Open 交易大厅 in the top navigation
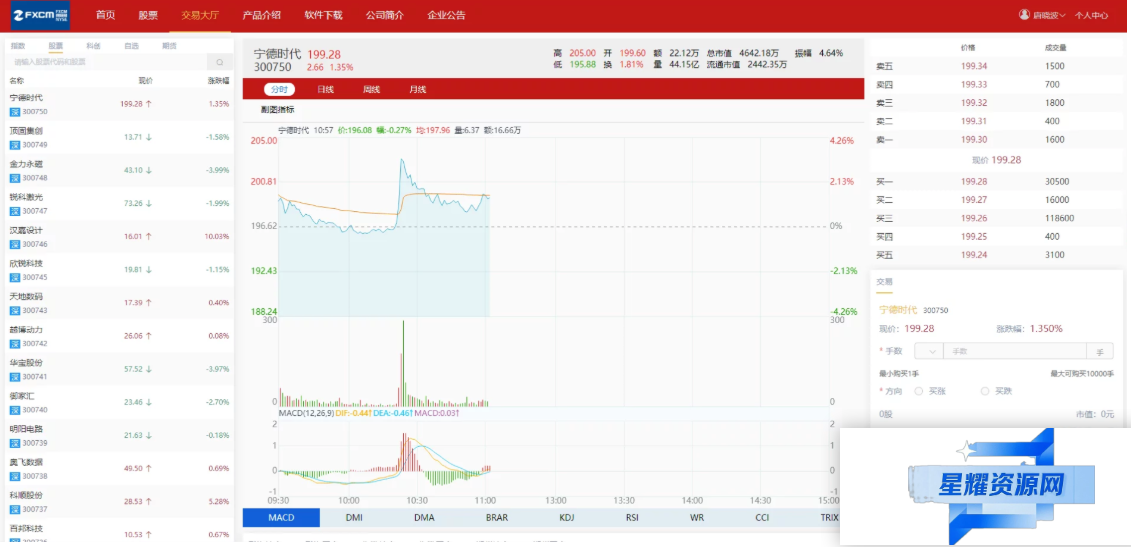Screen dimensions: 1131x547 pyautogui.click(x=201, y=15)
